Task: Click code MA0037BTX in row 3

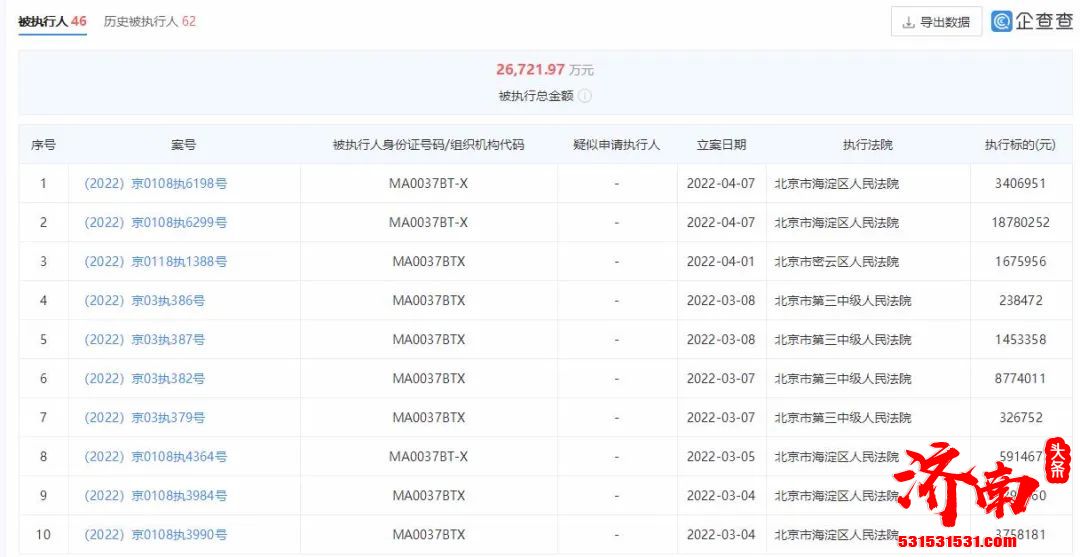Action: pos(428,262)
